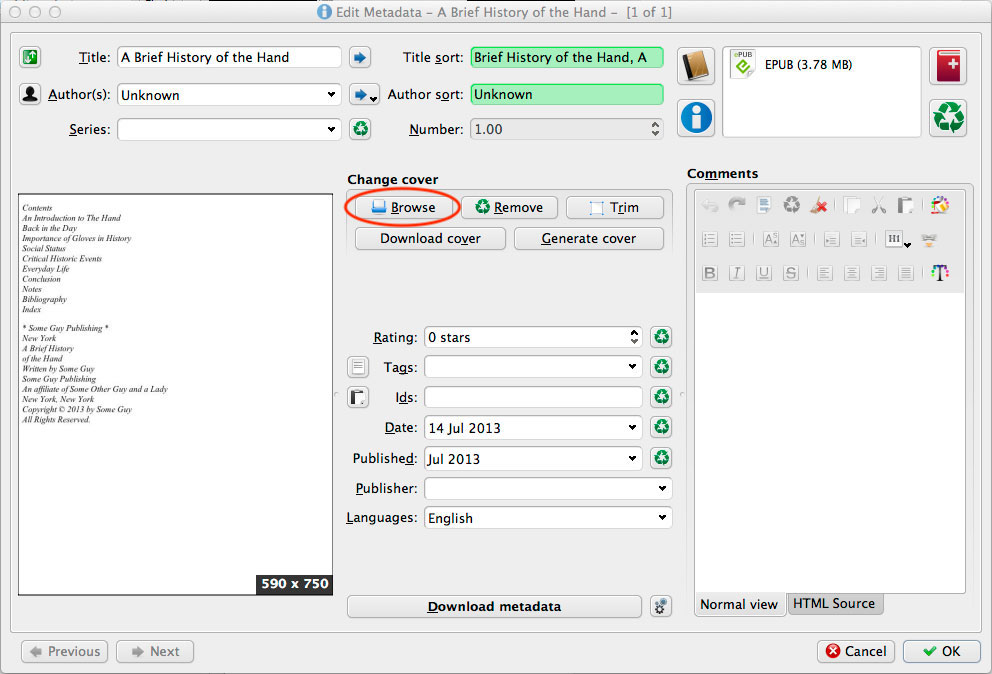Click the swap title and author icon
Viewport: 992px width, 674px height.
pyautogui.click(x=30, y=57)
